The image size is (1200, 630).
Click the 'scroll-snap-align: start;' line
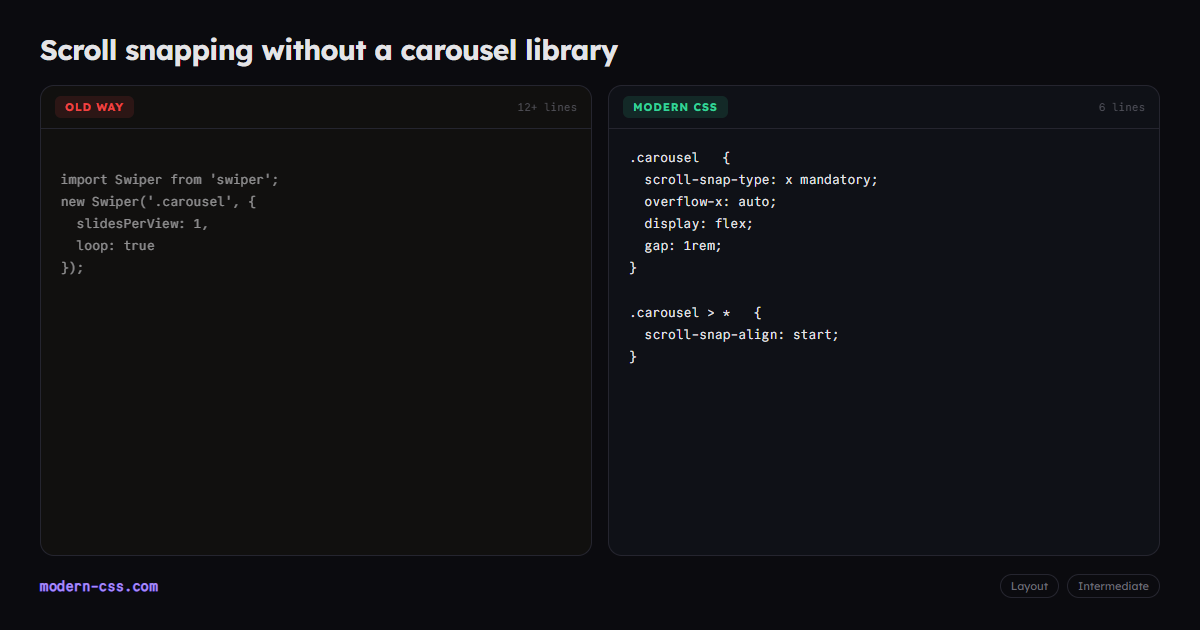(741, 335)
